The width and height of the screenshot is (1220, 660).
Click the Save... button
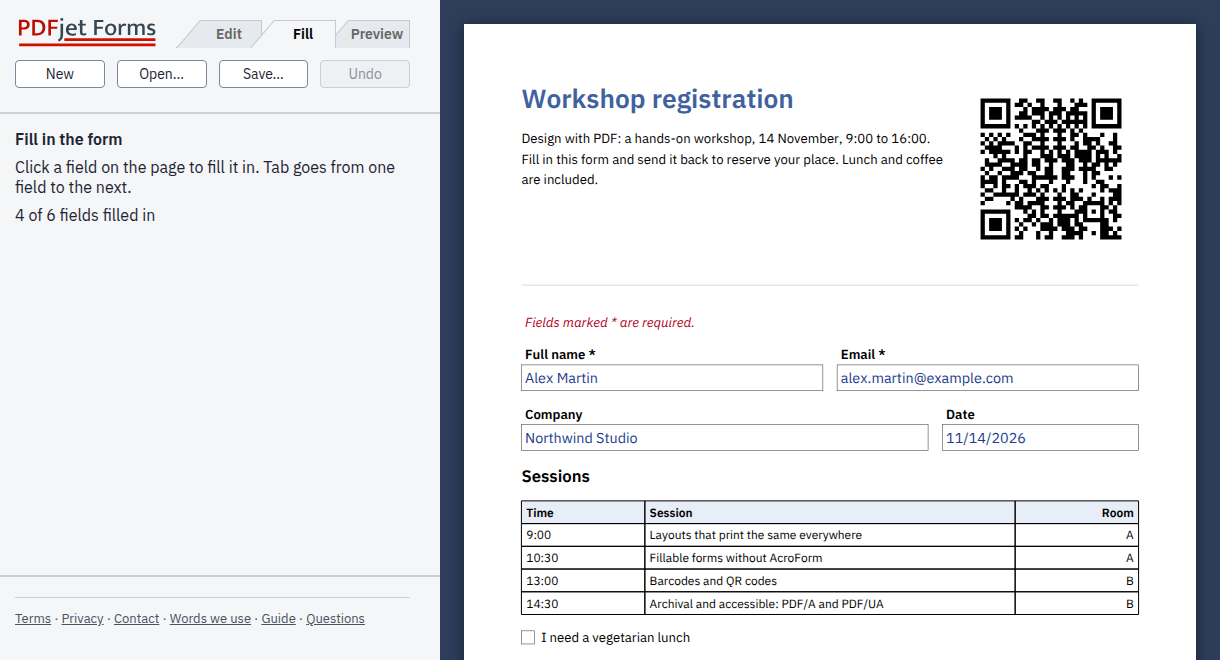tap(263, 74)
